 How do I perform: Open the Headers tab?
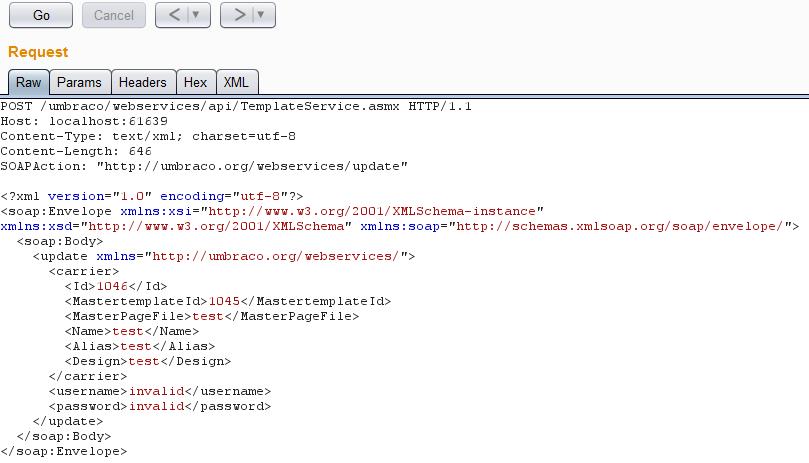(142, 83)
